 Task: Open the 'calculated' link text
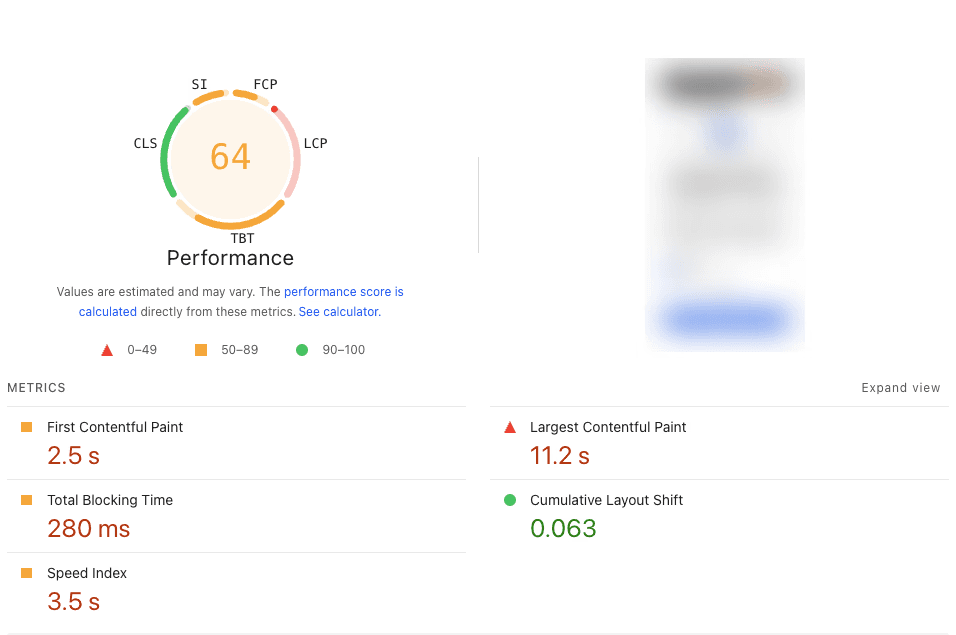107,312
